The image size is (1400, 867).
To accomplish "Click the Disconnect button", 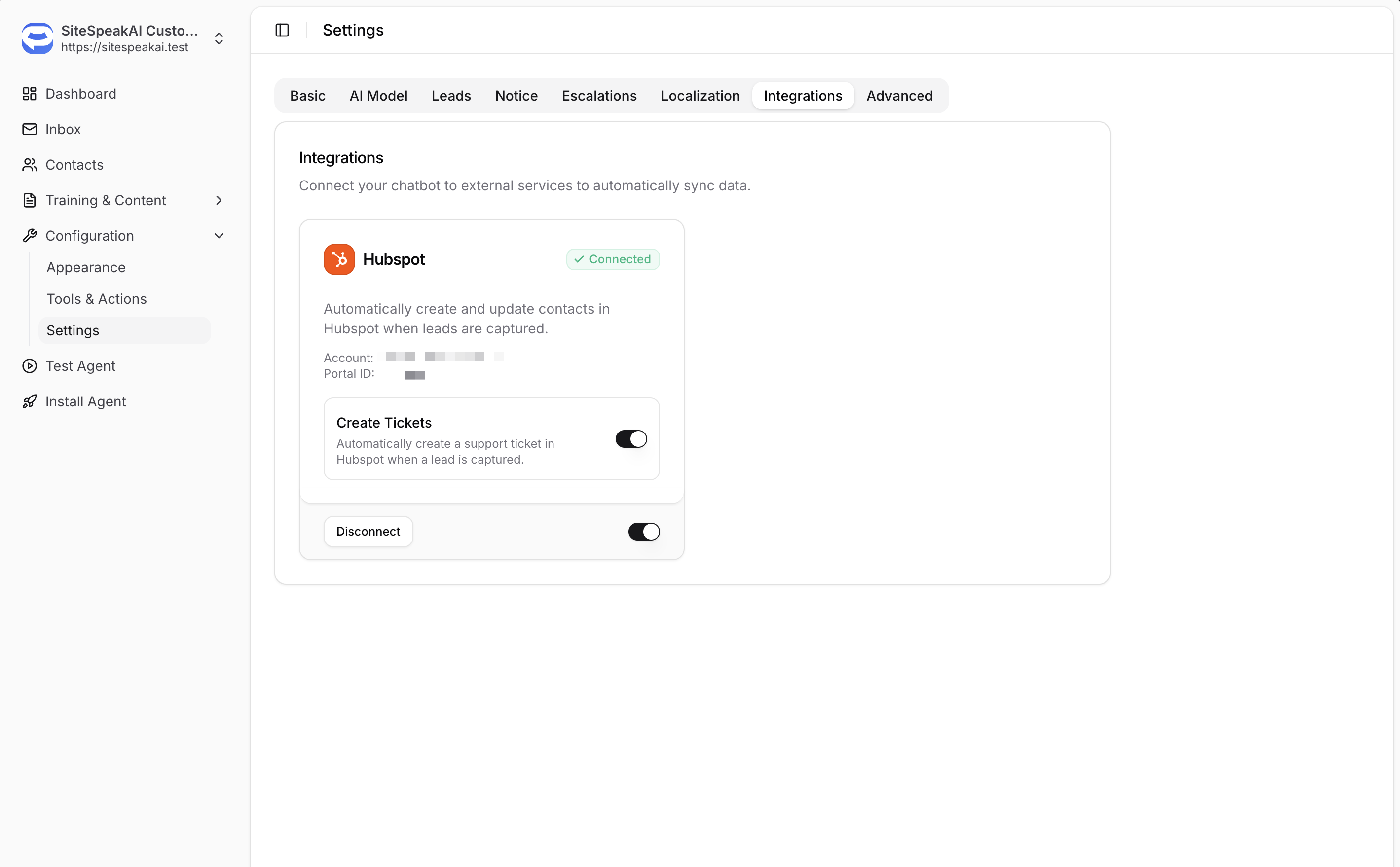I will pyautogui.click(x=368, y=532).
